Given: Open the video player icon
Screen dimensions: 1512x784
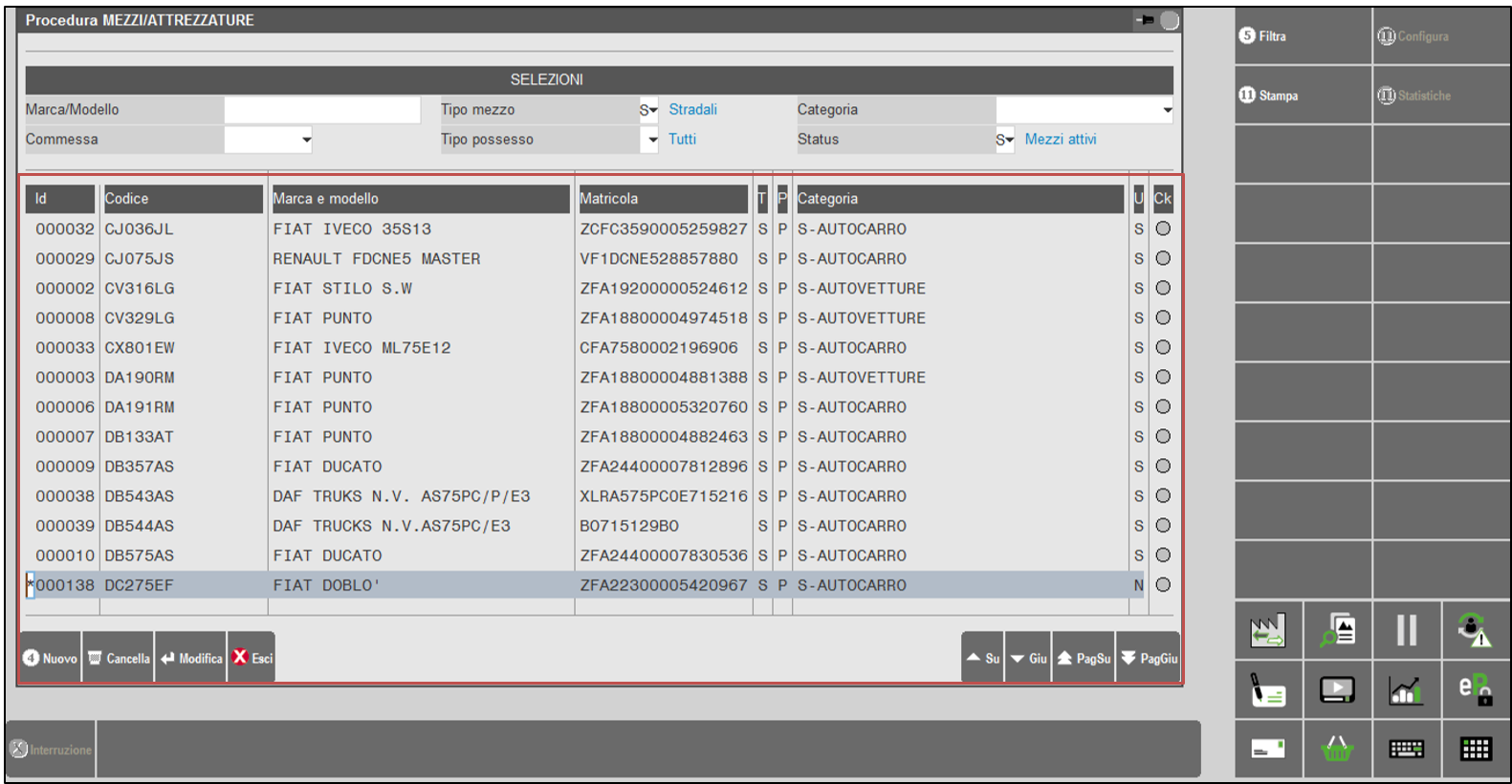Looking at the screenshot, I should [x=1337, y=689].
